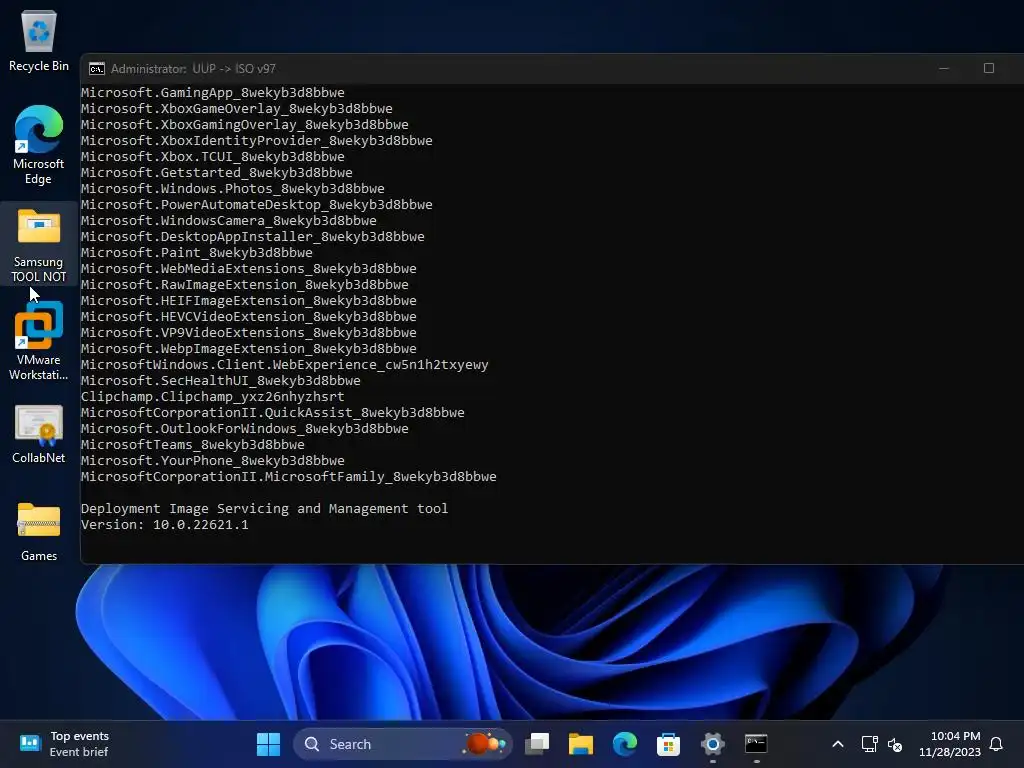Click the Microsoft.PowerAutomateDesktop line

257,204
